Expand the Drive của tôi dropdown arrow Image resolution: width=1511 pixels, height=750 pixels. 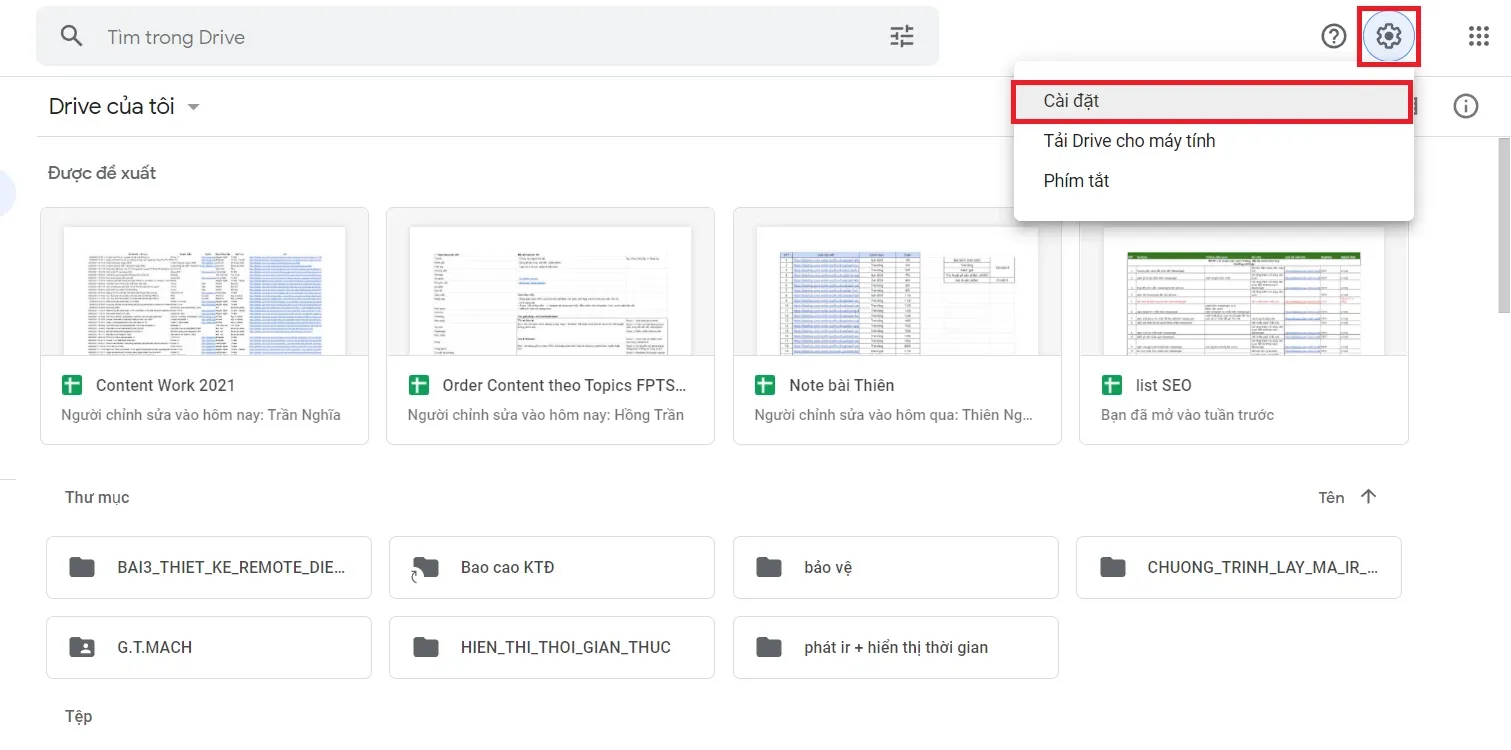click(193, 107)
